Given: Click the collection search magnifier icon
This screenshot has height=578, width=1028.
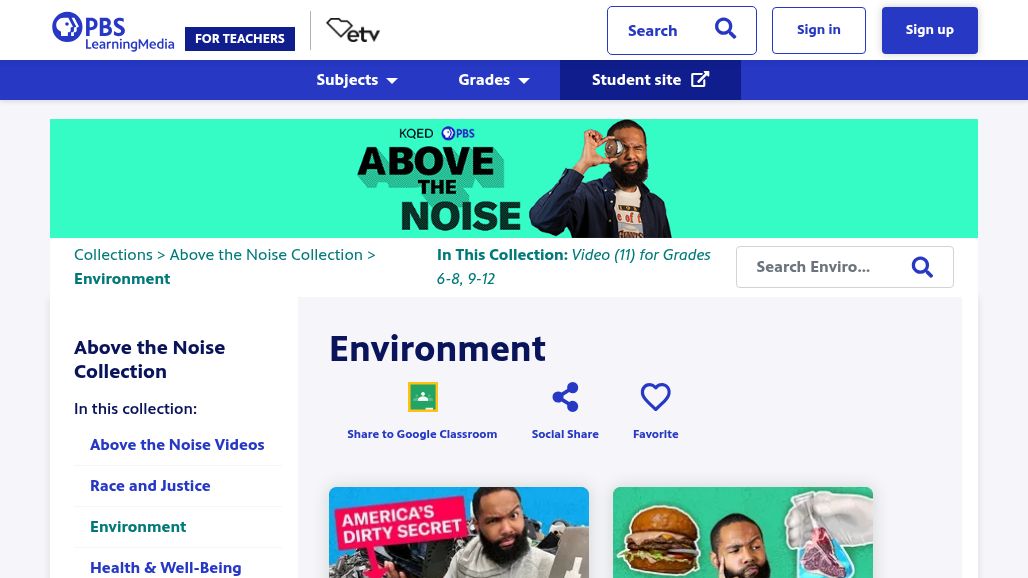Looking at the screenshot, I should pos(922,267).
